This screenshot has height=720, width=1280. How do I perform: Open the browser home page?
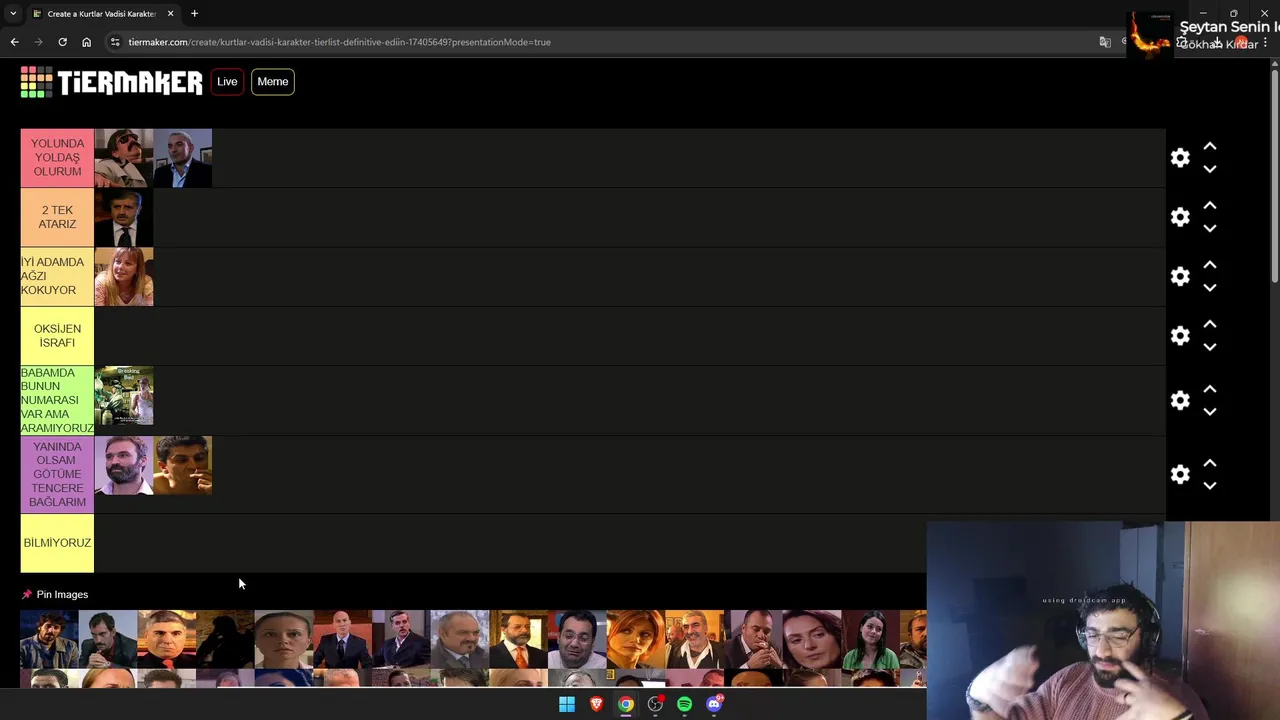tap(86, 42)
